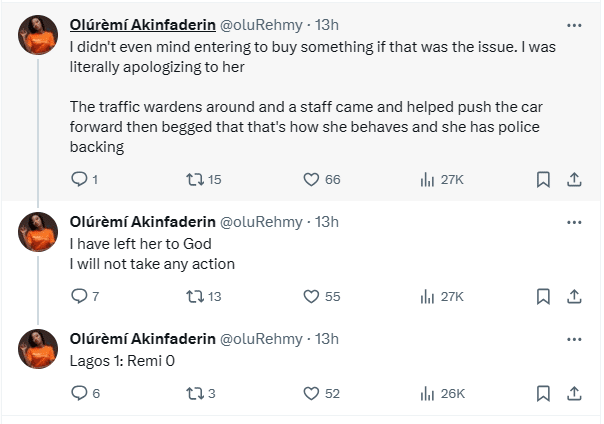
Task: Open more menu on "left her to God" tweet
Action: point(574,220)
